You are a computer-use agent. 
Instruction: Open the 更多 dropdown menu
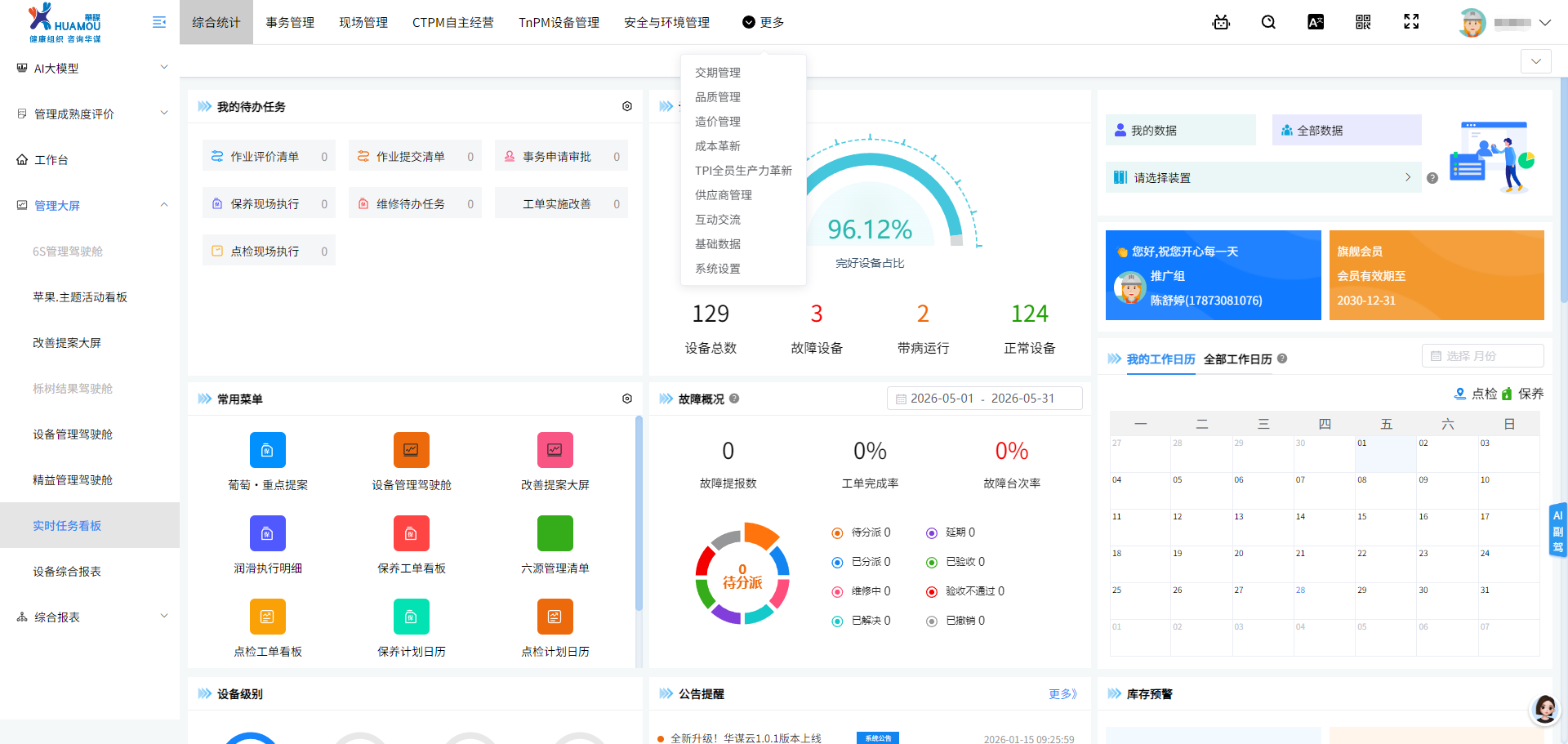coord(763,22)
